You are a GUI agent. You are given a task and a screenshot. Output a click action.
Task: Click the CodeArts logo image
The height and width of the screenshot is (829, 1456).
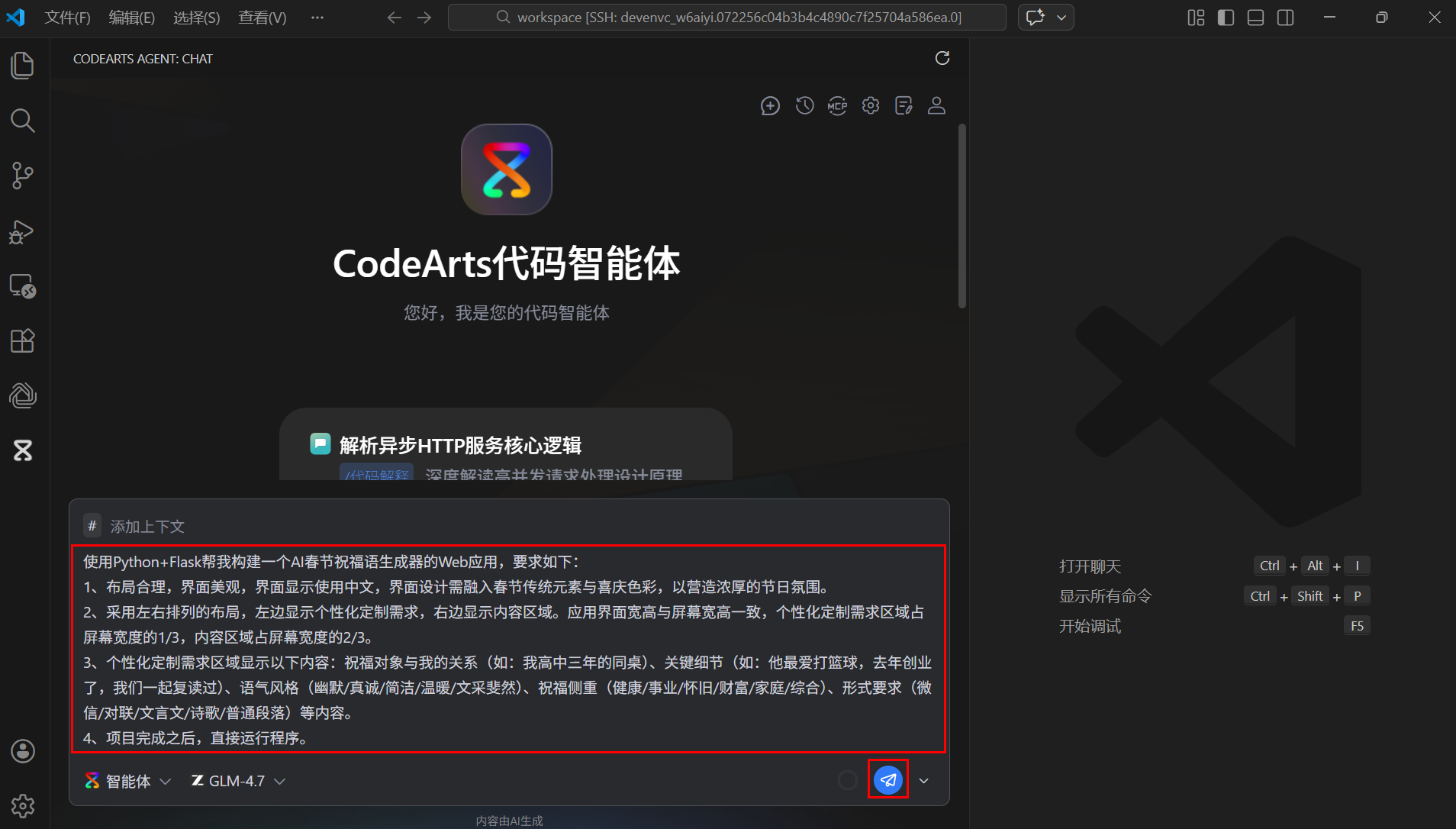[x=506, y=169]
